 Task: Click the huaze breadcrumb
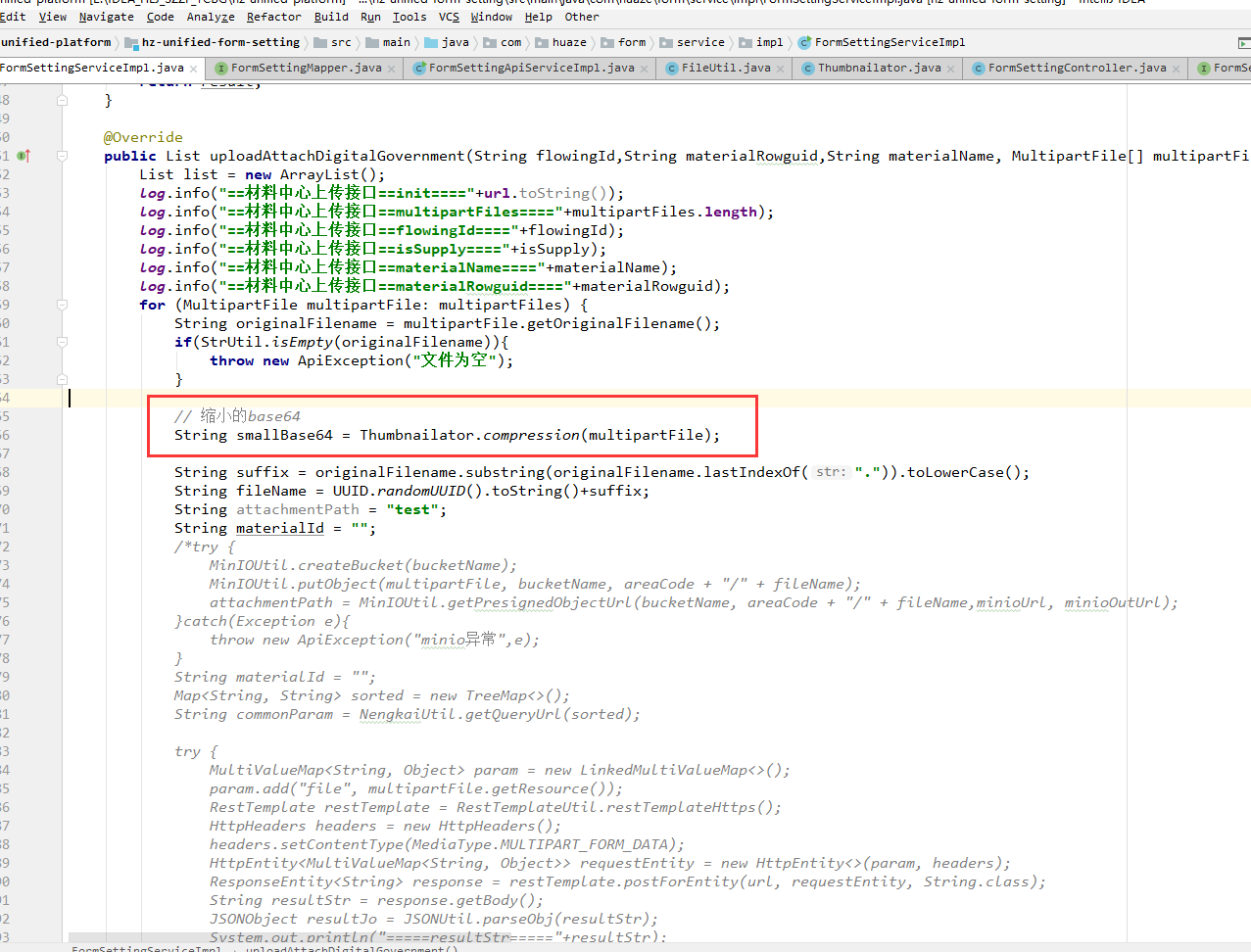(569, 42)
